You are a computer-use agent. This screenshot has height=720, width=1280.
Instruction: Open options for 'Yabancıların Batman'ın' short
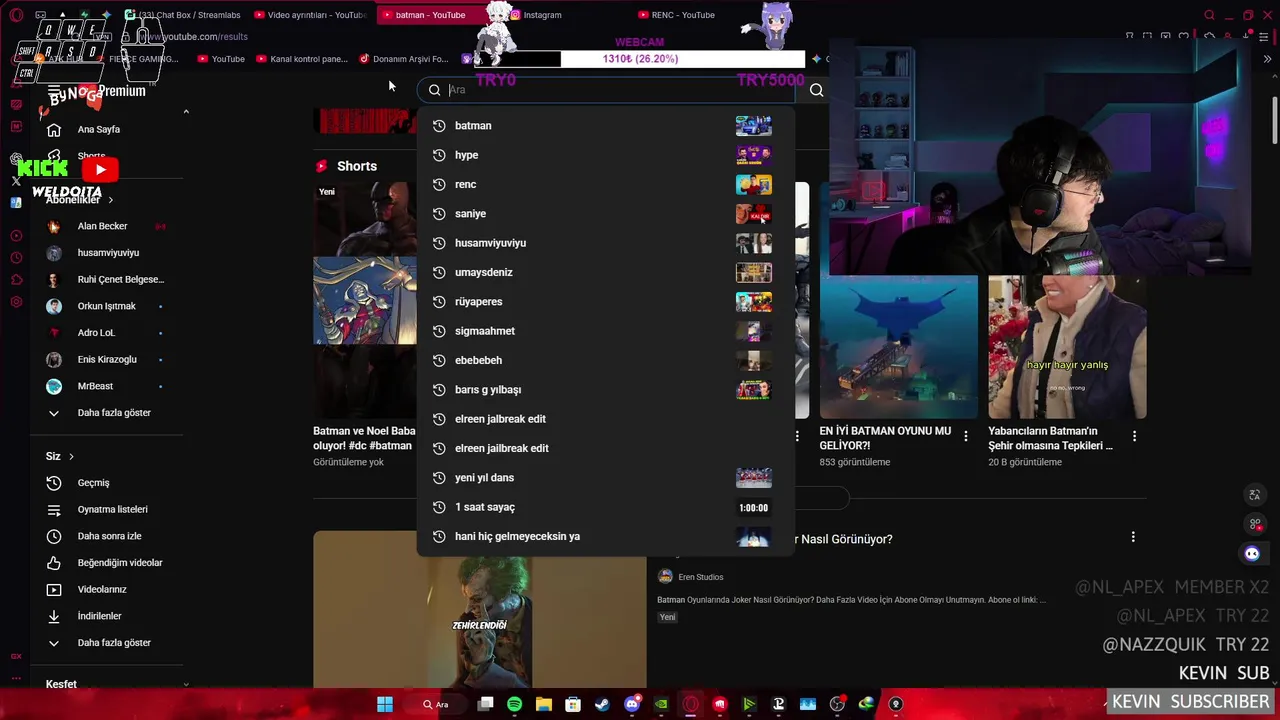coord(1134,436)
